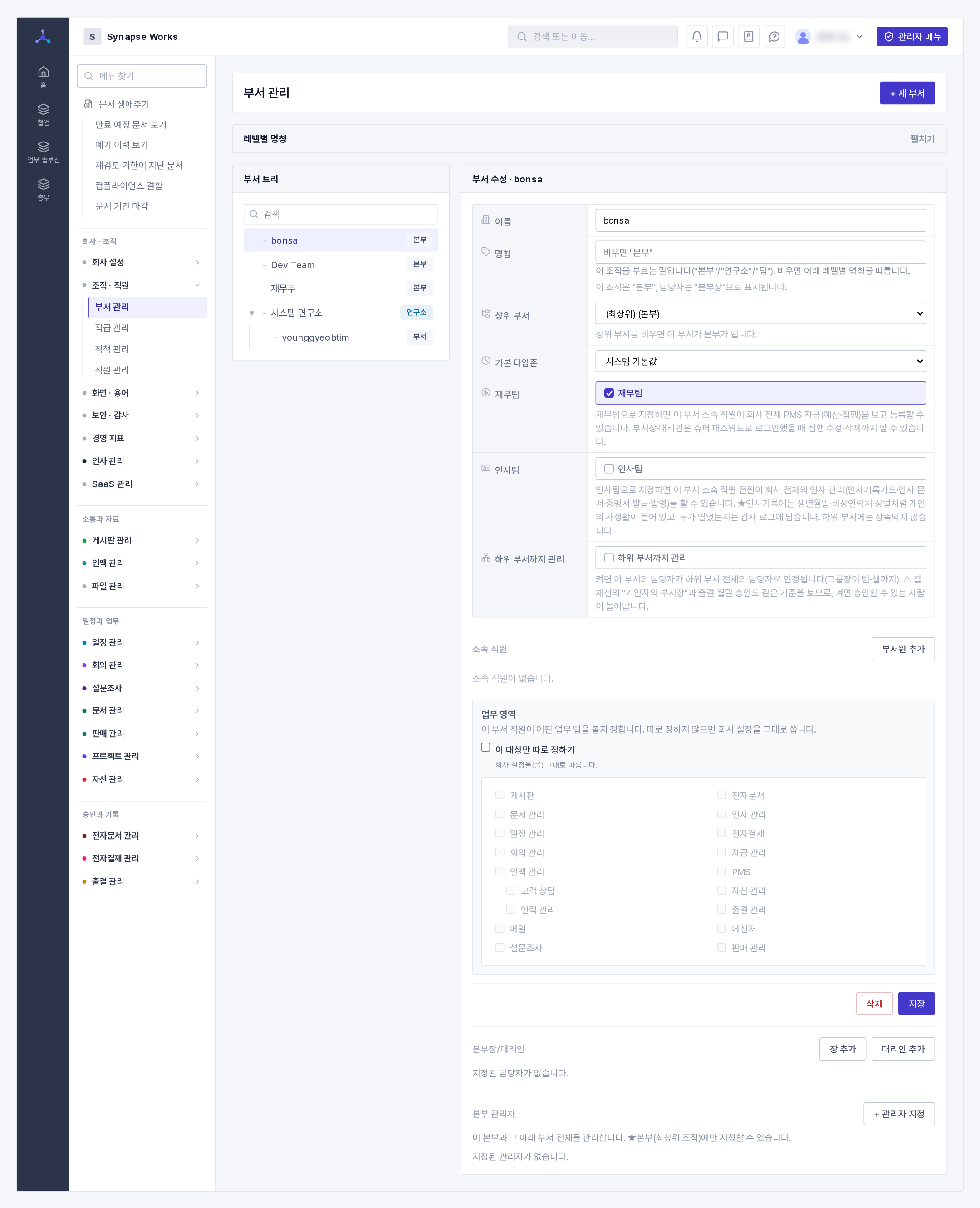Open 직원 관리 menu item
This screenshot has height=1208, width=980.
[112, 370]
